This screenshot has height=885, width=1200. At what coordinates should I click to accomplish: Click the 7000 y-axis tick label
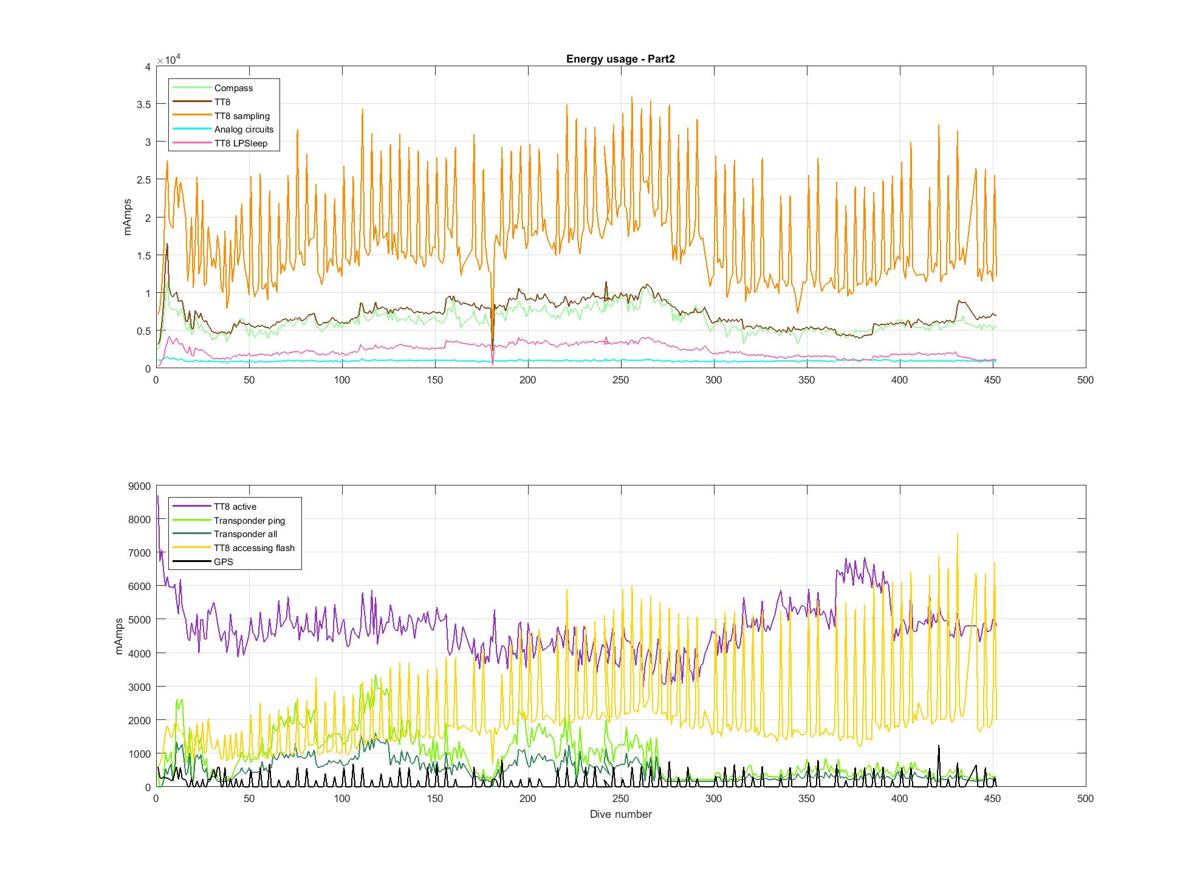(138, 553)
